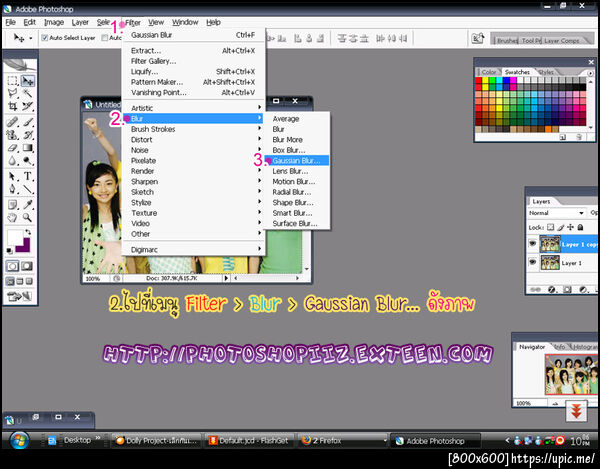Image resolution: width=600 pixels, height=469 pixels.
Task: Swap foreground and background colors
Action: 28,232
